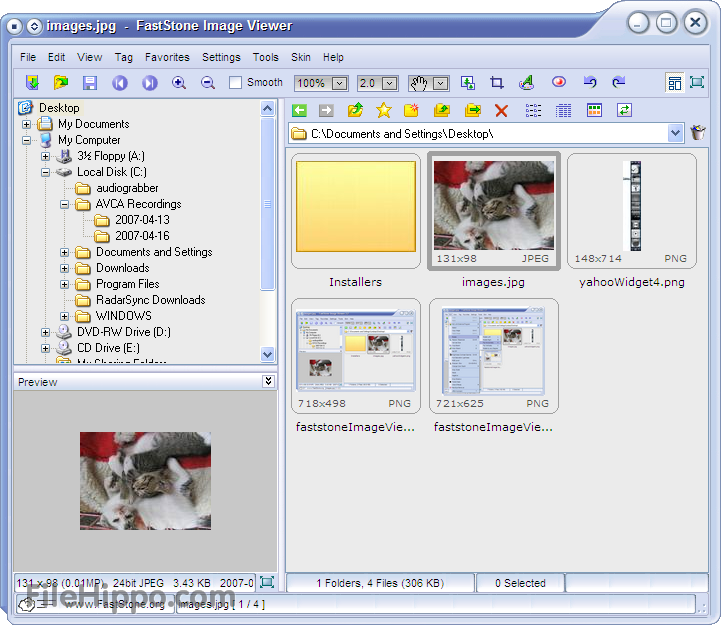Select RadarSync Downloads folder
The width and height of the screenshot is (721, 625).
coord(151,300)
